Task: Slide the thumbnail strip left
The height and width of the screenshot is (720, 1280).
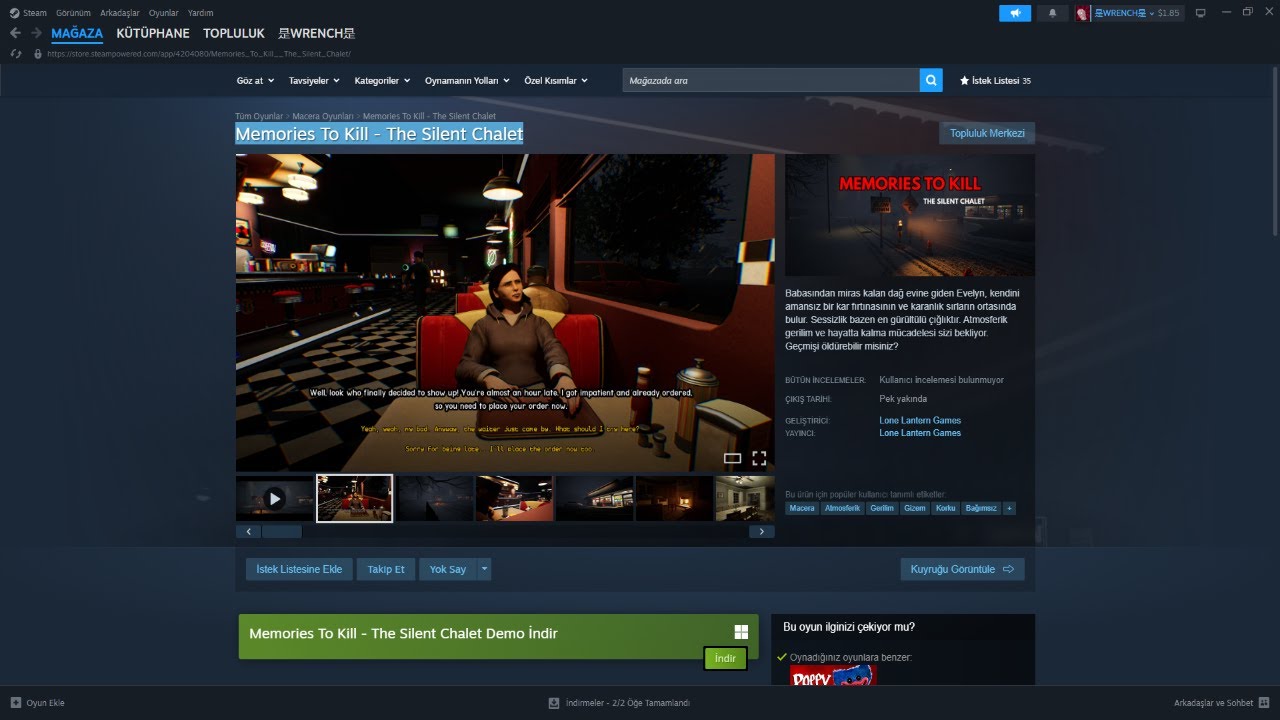Action: coord(247,532)
